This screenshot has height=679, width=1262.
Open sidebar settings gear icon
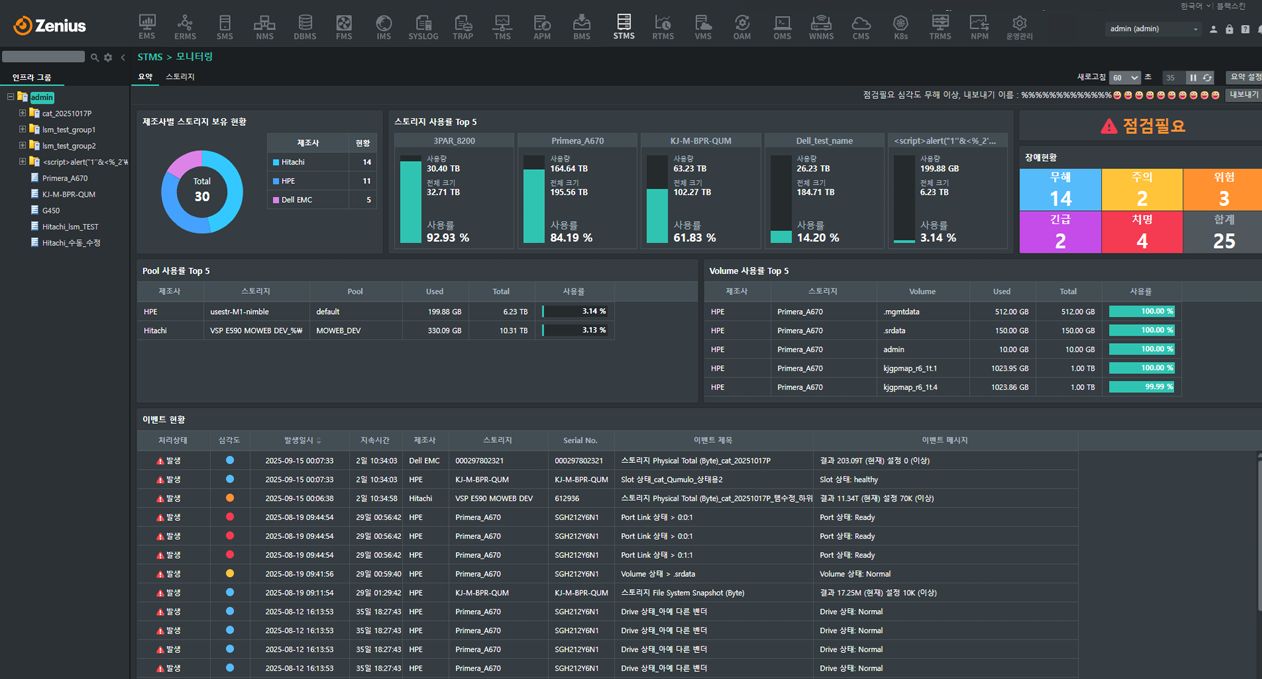click(x=108, y=58)
